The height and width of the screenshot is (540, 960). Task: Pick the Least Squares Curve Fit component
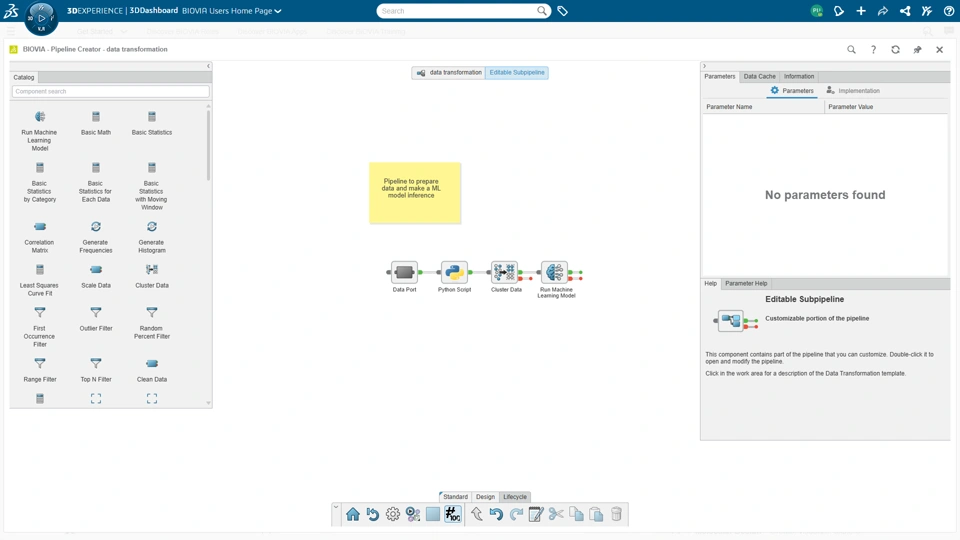click(x=40, y=280)
